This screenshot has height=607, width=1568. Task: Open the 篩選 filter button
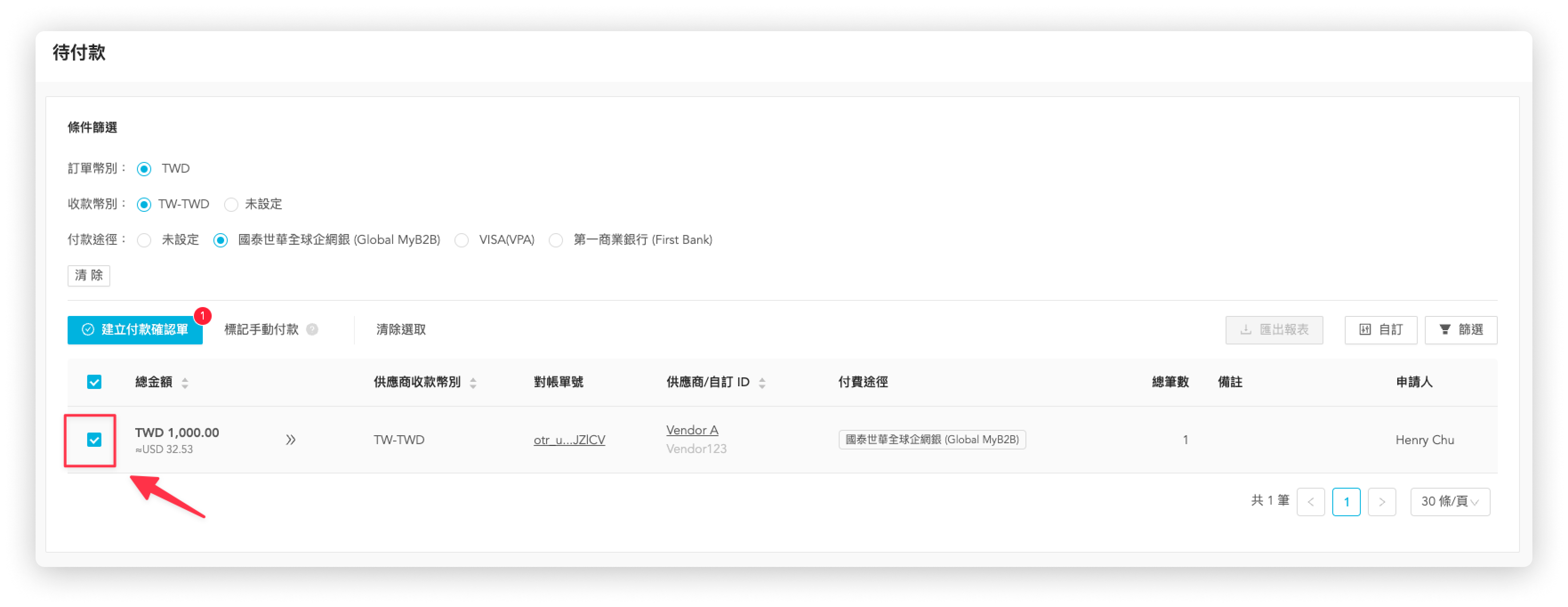click(1461, 329)
